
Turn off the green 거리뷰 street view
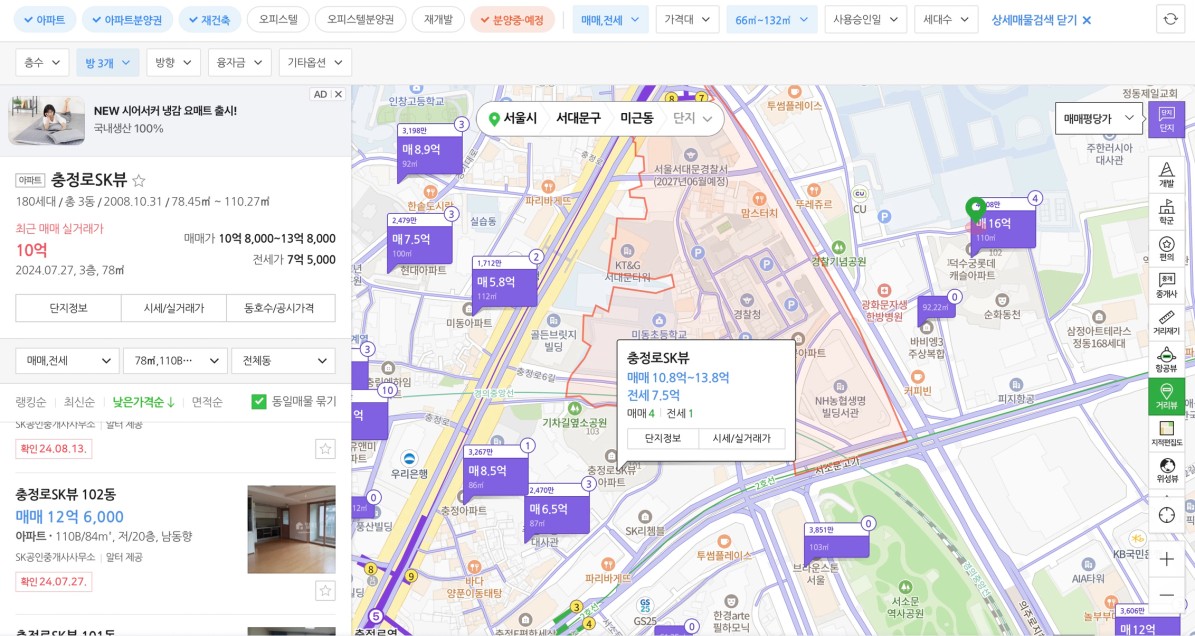coord(1166,397)
